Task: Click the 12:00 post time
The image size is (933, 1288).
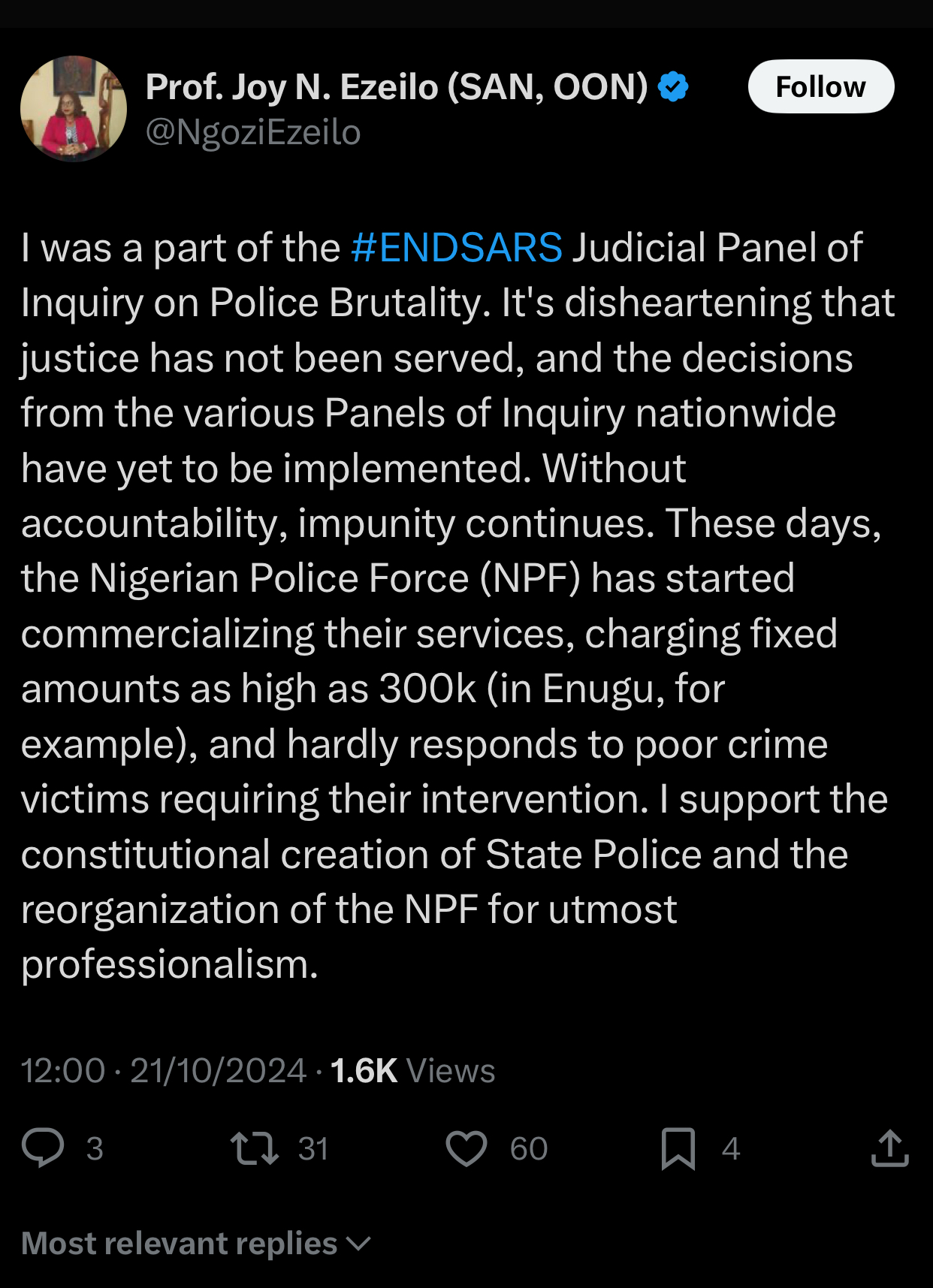Action: (x=63, y=1070)
